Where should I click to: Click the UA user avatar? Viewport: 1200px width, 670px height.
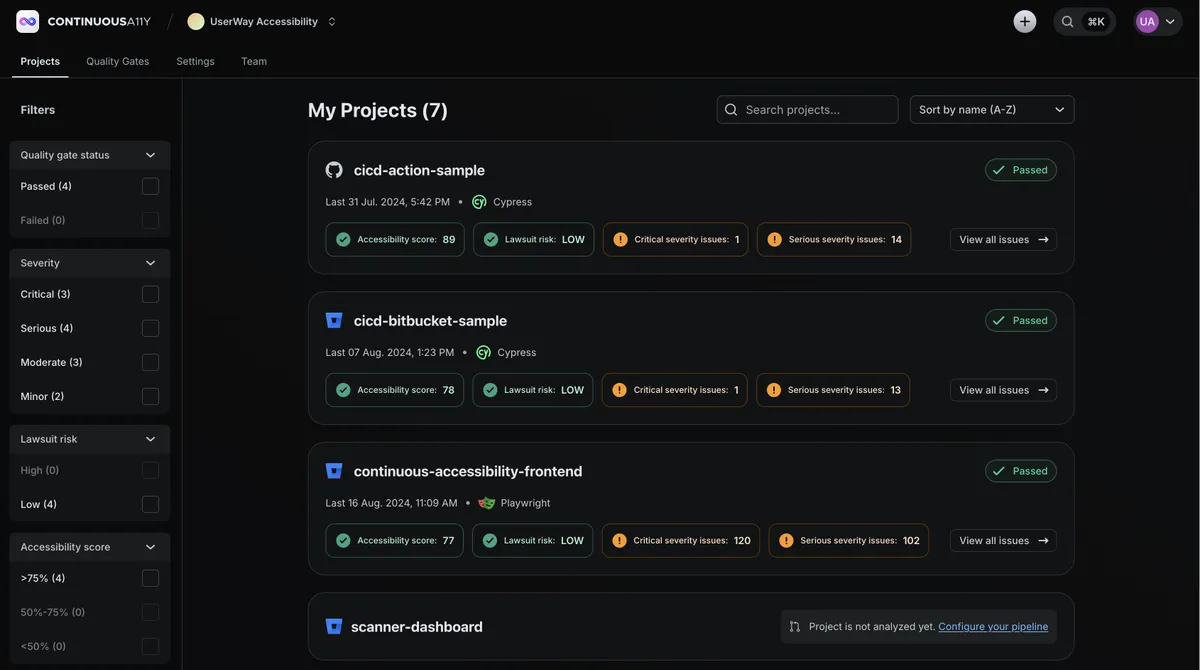pos(1147,21)
